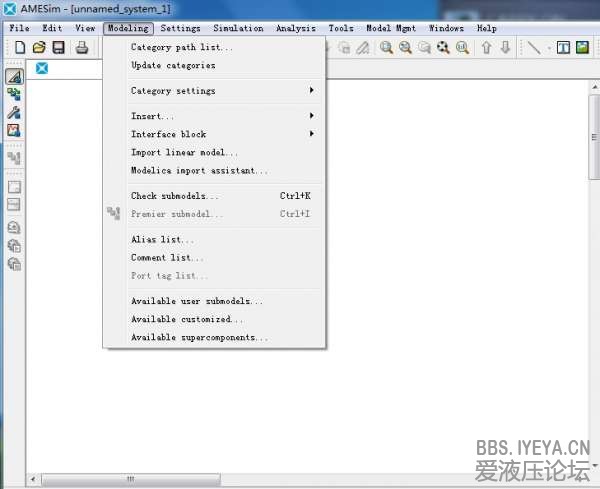The width and height of the screenshot is (600, 489).
Task: Click the Insert image tool icon
Action: tap(581, 47)
